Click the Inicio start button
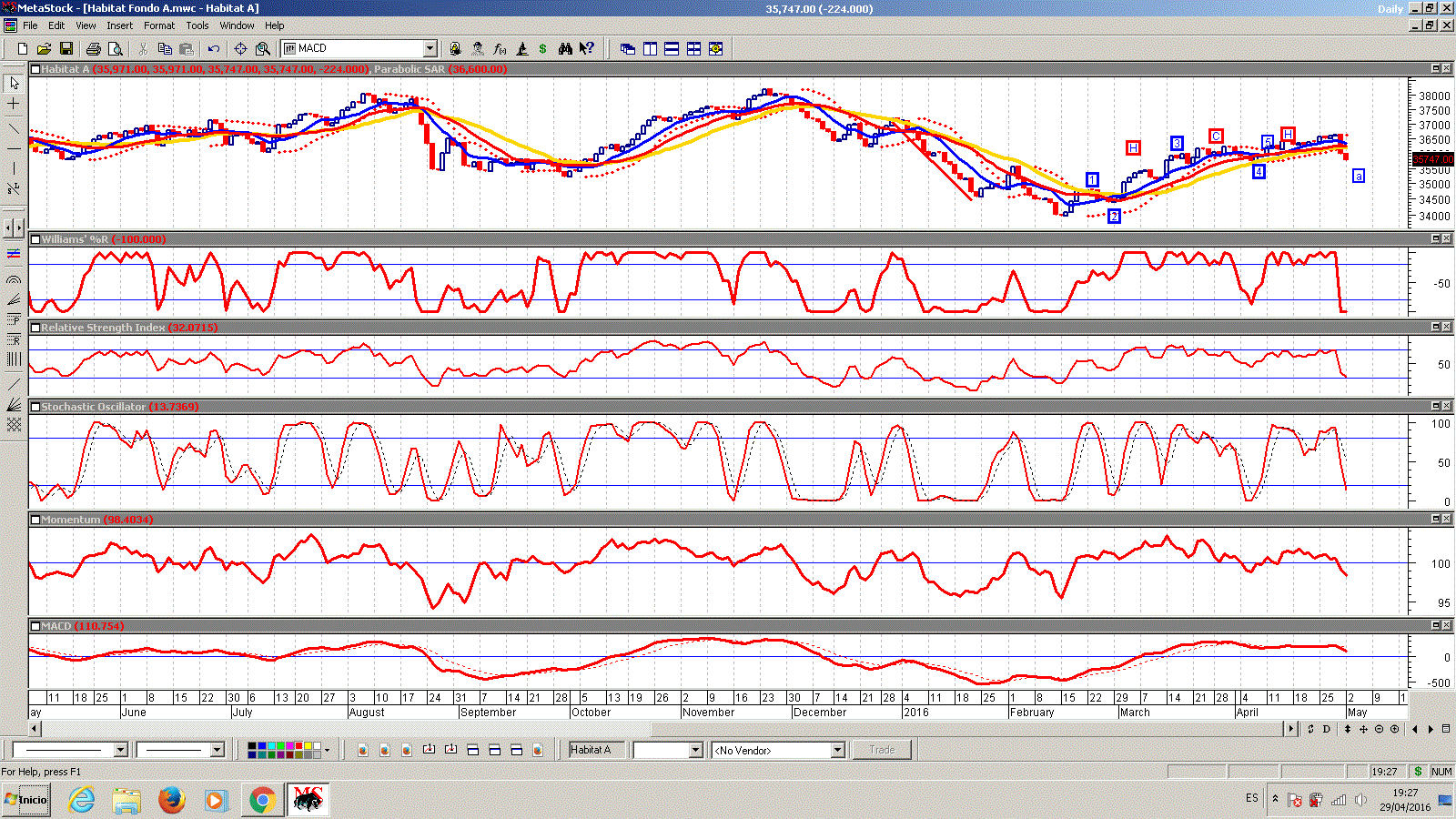This screenshot has width=1456, height=819. [x=25, y=800]
